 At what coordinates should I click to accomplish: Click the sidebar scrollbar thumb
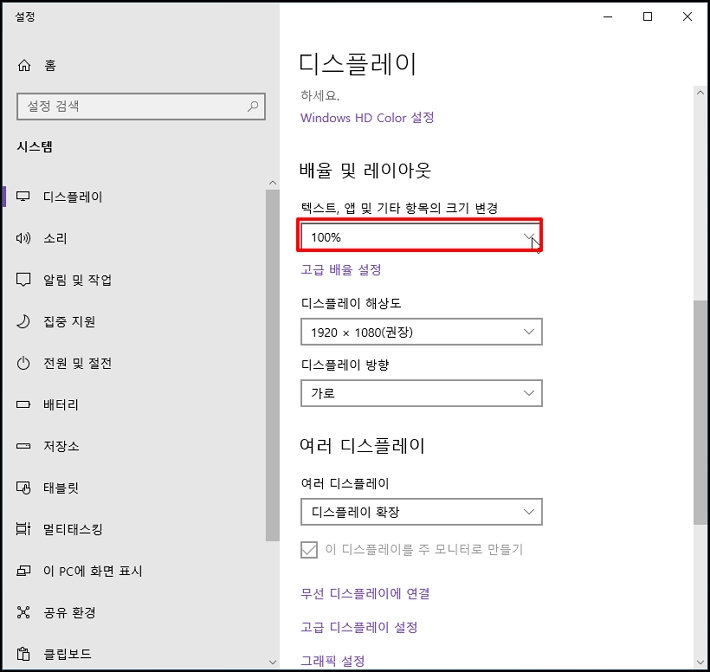point(273,365)
